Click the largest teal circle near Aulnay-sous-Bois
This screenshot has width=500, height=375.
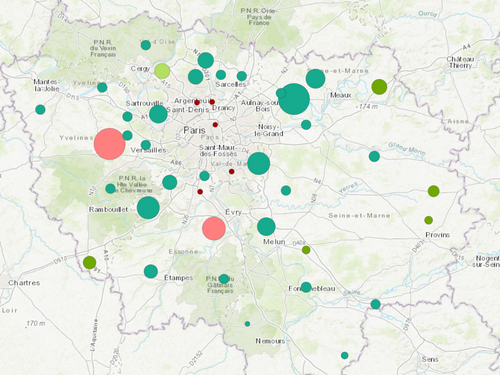pos(294,99)
